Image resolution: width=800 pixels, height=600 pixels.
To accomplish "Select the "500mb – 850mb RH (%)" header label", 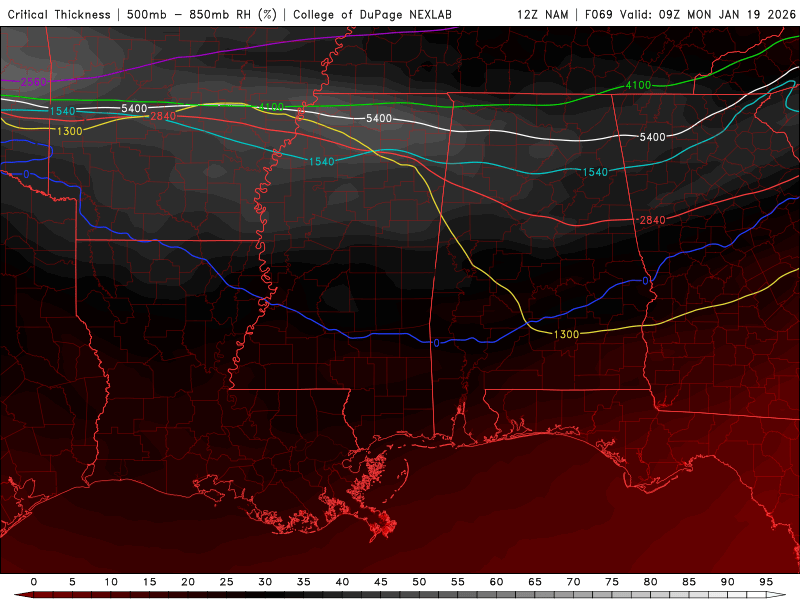I will point(202,14).
